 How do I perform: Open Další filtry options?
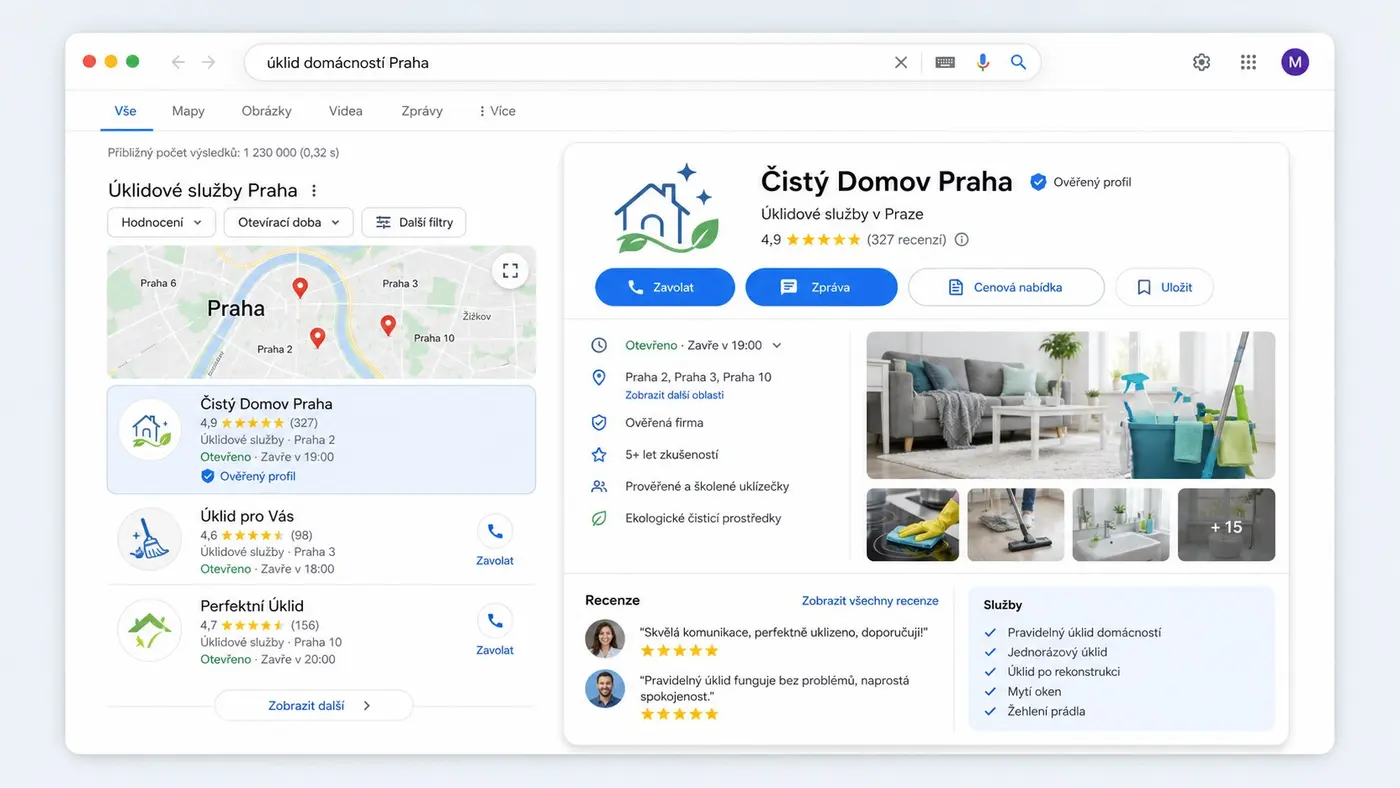414,222
